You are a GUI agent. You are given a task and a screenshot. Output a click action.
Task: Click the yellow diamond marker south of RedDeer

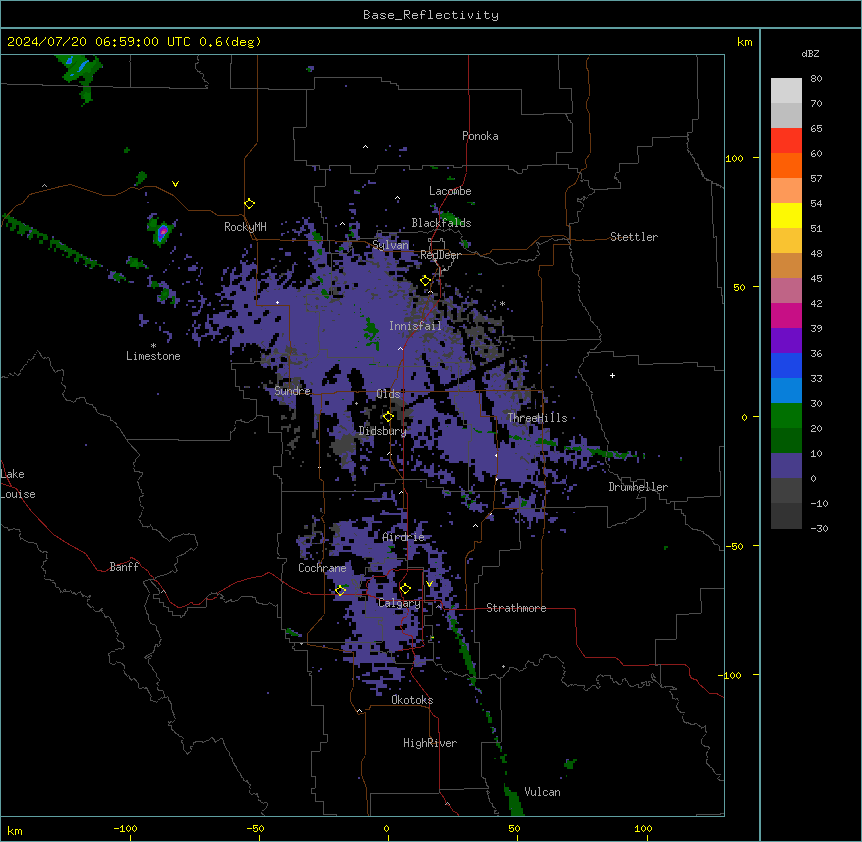426,281
